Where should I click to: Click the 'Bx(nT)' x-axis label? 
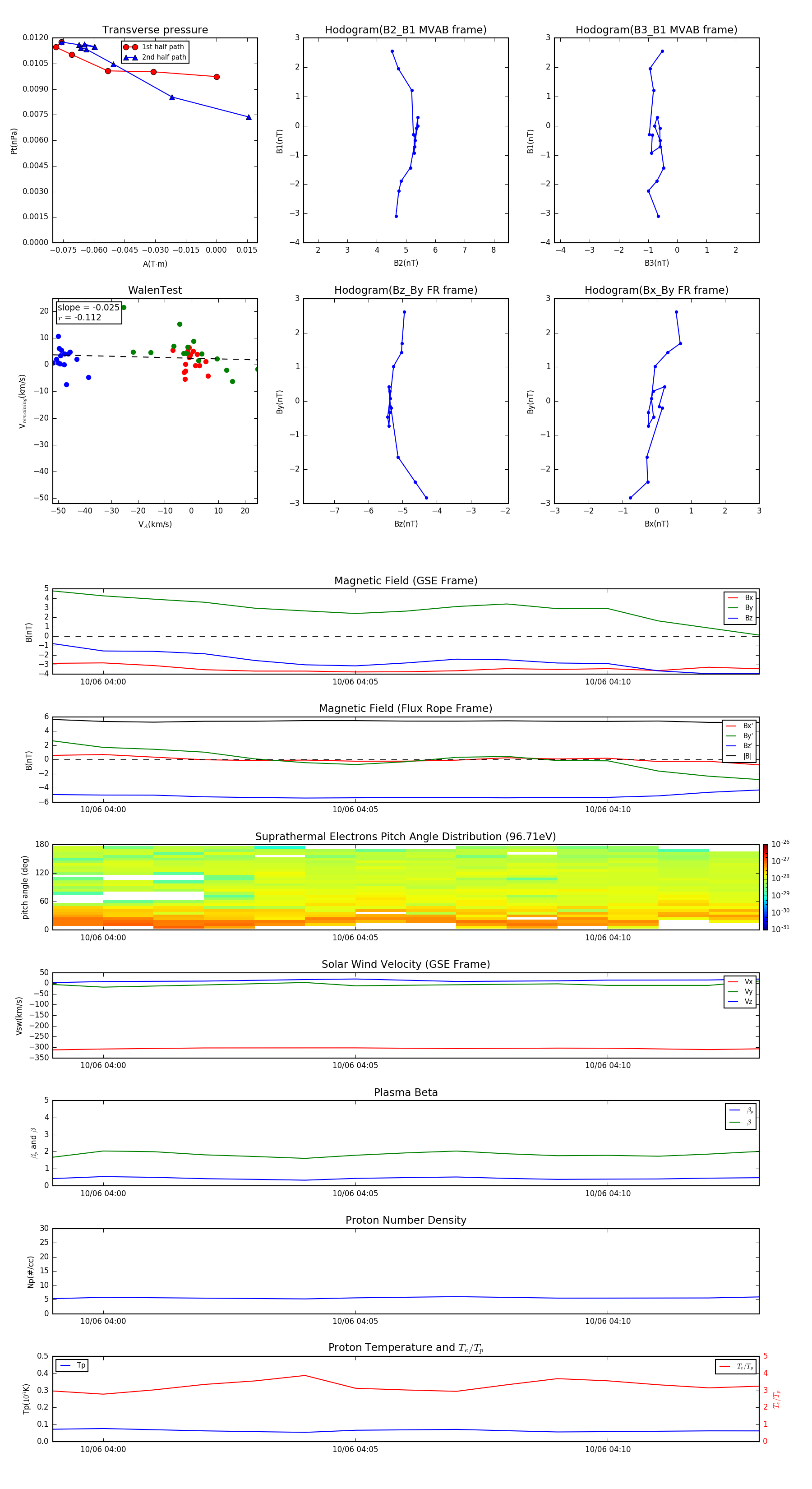[656, 524]
